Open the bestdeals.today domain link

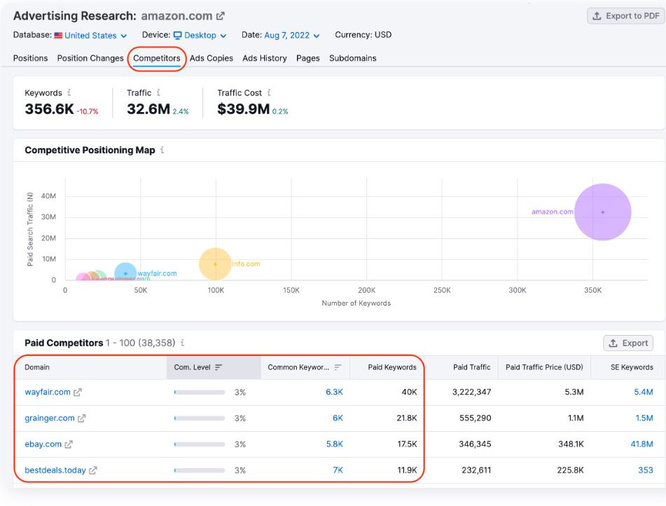(x=55, y=470)
